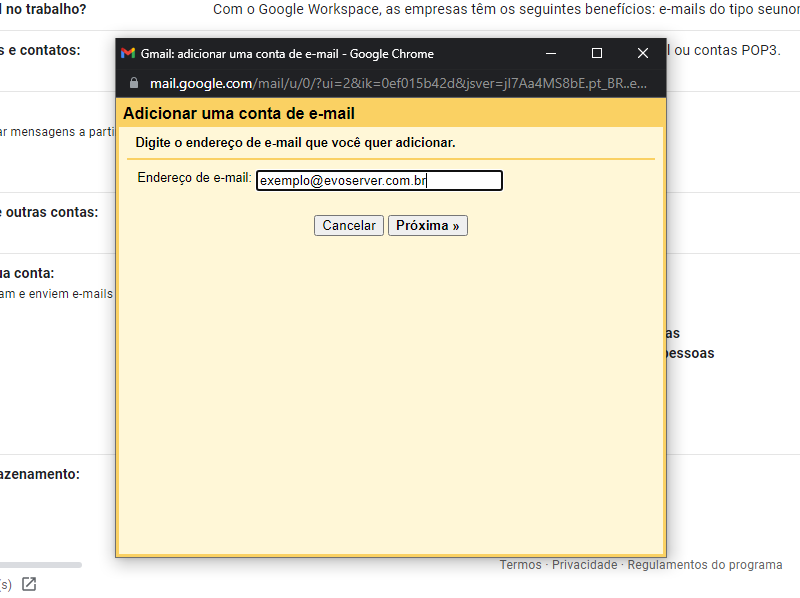Image resolution: width=800 pixels, height=598 pixels.
Task: Focus the Endereço de e-mail field
Action: coord(379,181)
